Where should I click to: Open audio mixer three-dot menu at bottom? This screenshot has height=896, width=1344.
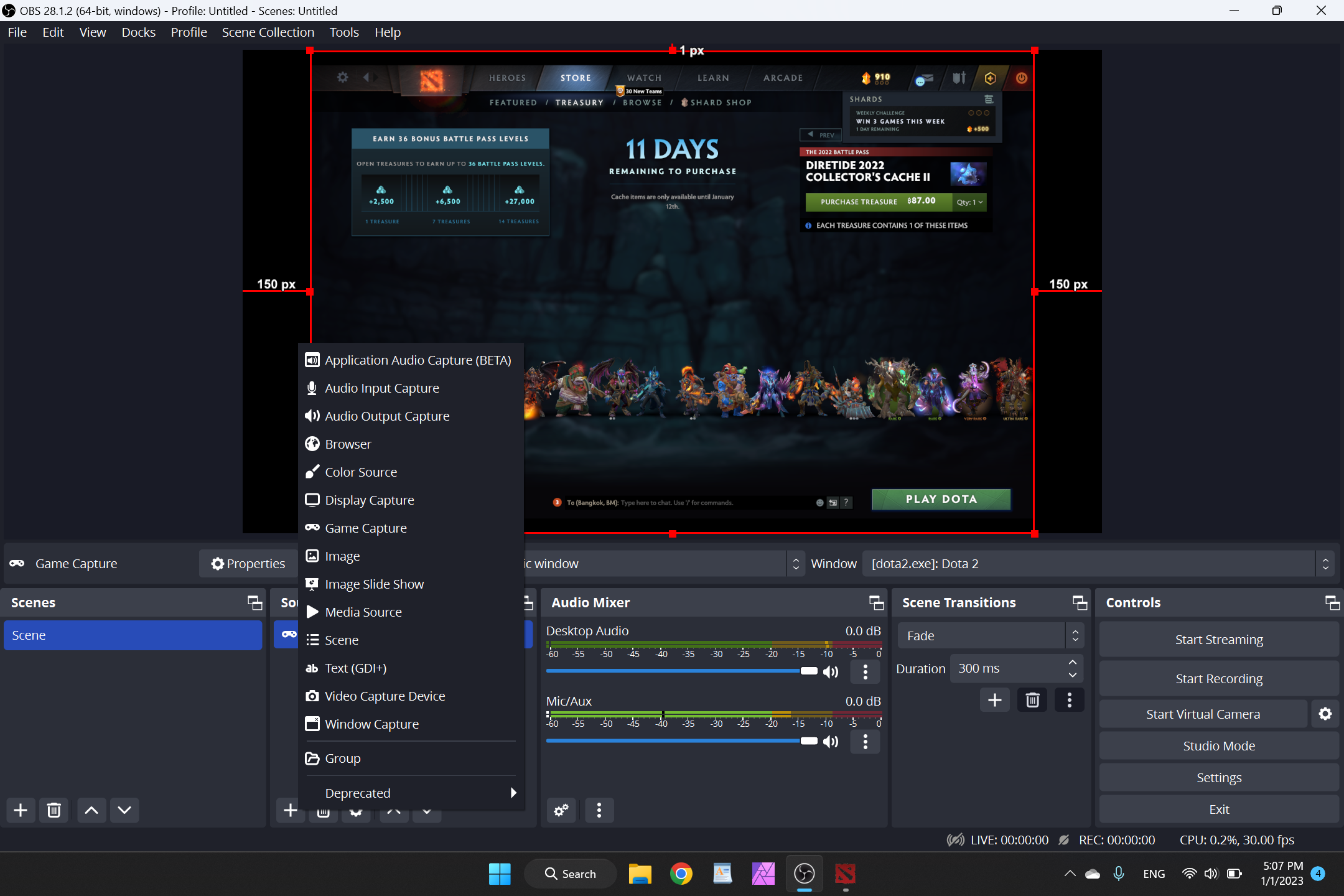599,810
